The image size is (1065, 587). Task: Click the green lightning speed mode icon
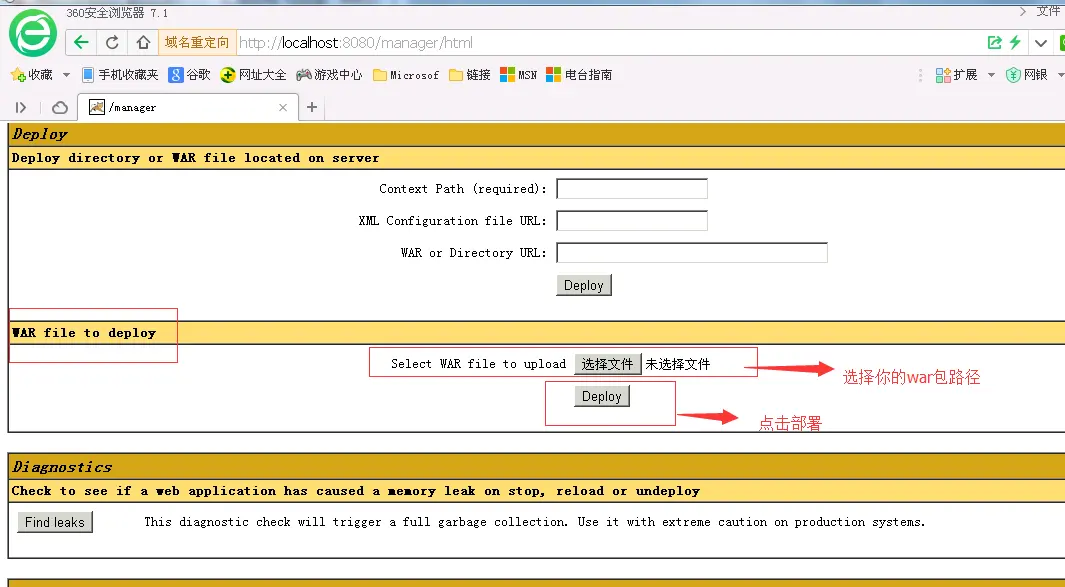[1015, 42]
